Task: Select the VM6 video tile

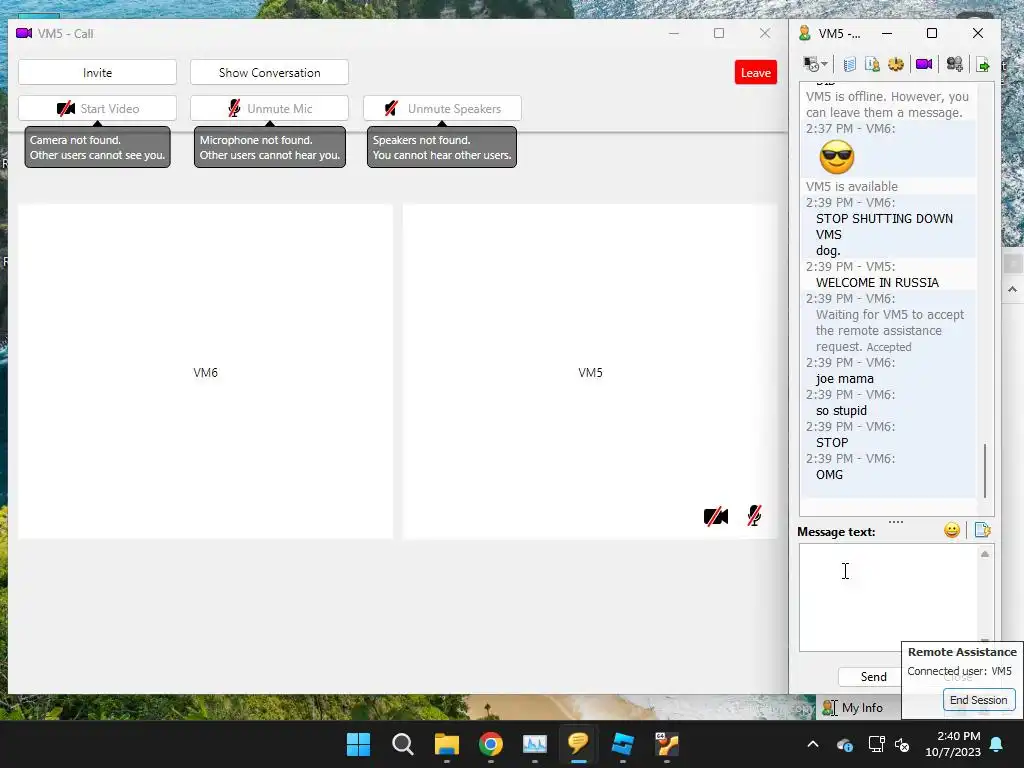Action: coord(206,372)
